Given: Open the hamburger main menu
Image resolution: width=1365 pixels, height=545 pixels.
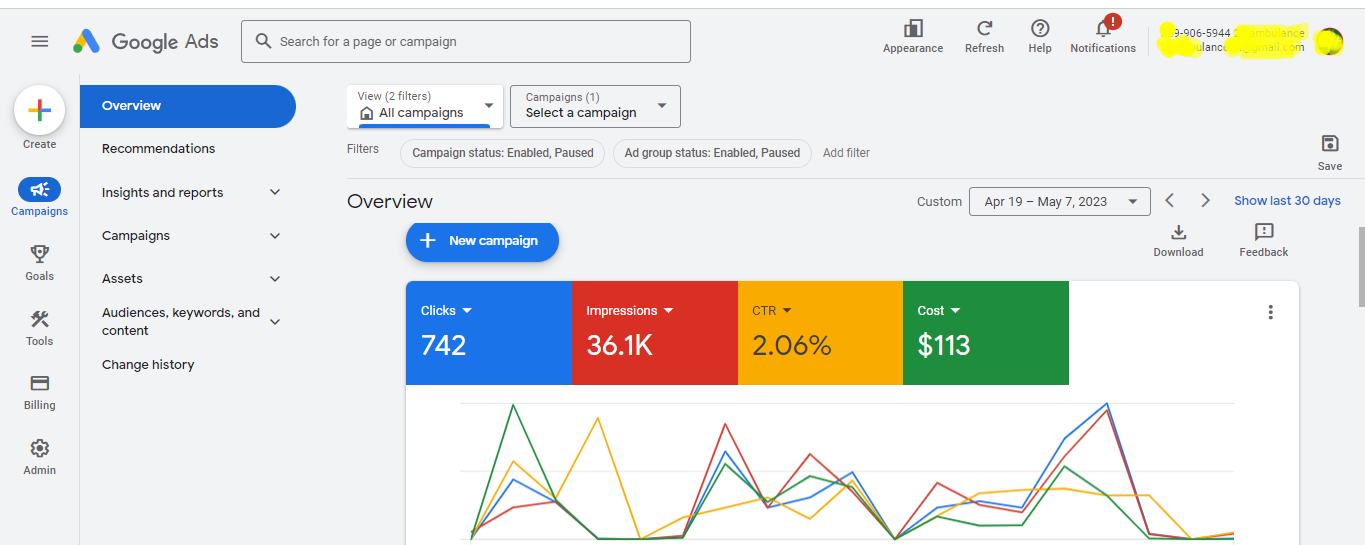Looking at the screenshot, I should (x=40, y=41).
